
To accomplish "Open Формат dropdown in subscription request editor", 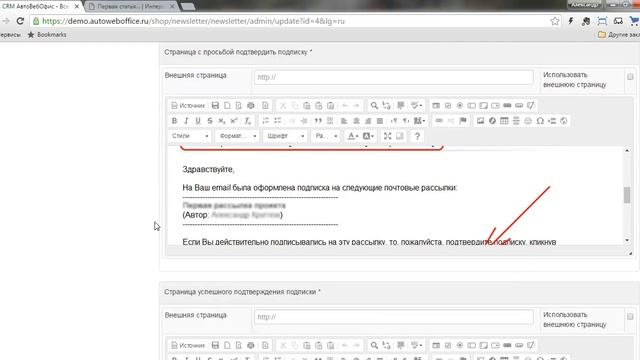I will coord(238,136).
